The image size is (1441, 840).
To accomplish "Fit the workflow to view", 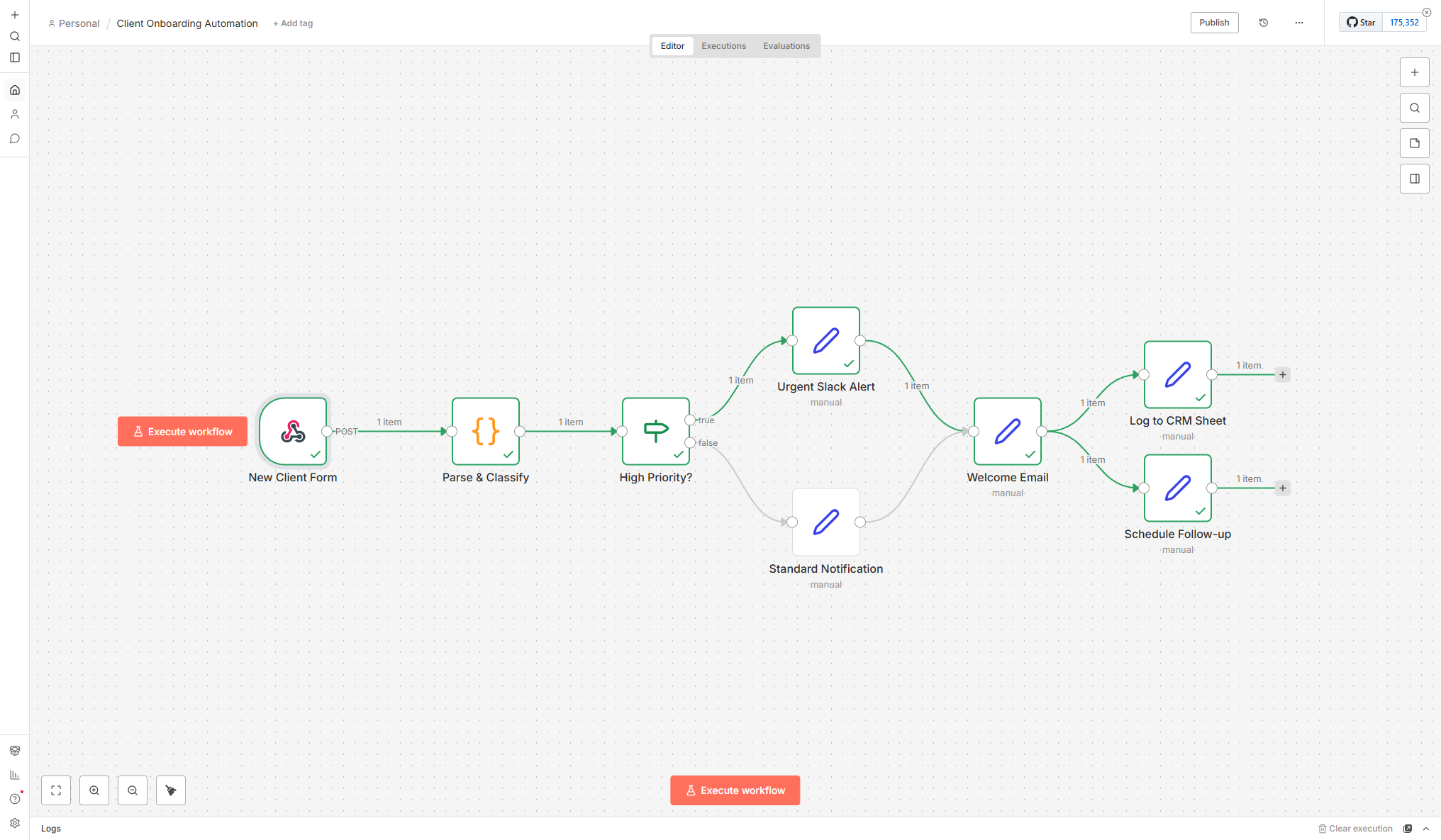I will pyautogui.click(x=56, y=790).
